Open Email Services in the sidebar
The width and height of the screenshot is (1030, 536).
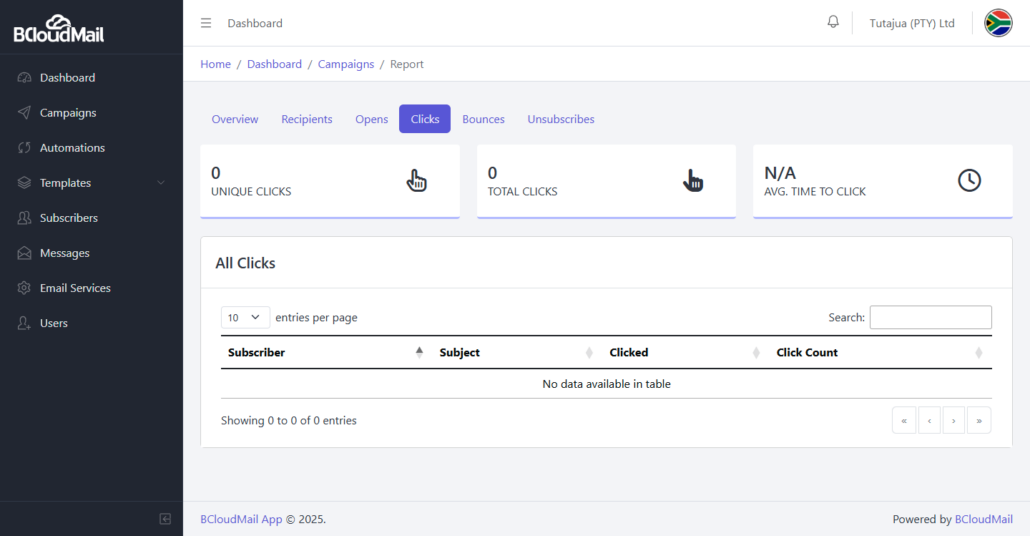(x=75, y=288)
